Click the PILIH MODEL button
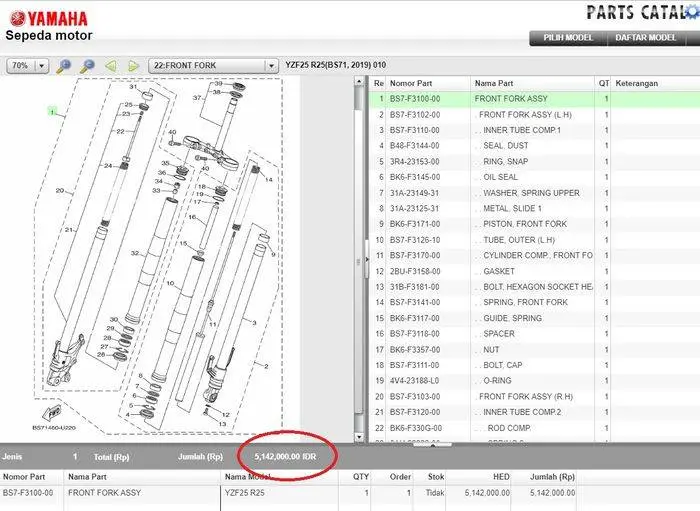The height and width of the screenshot is (511, 700). (x=568, y=38)
